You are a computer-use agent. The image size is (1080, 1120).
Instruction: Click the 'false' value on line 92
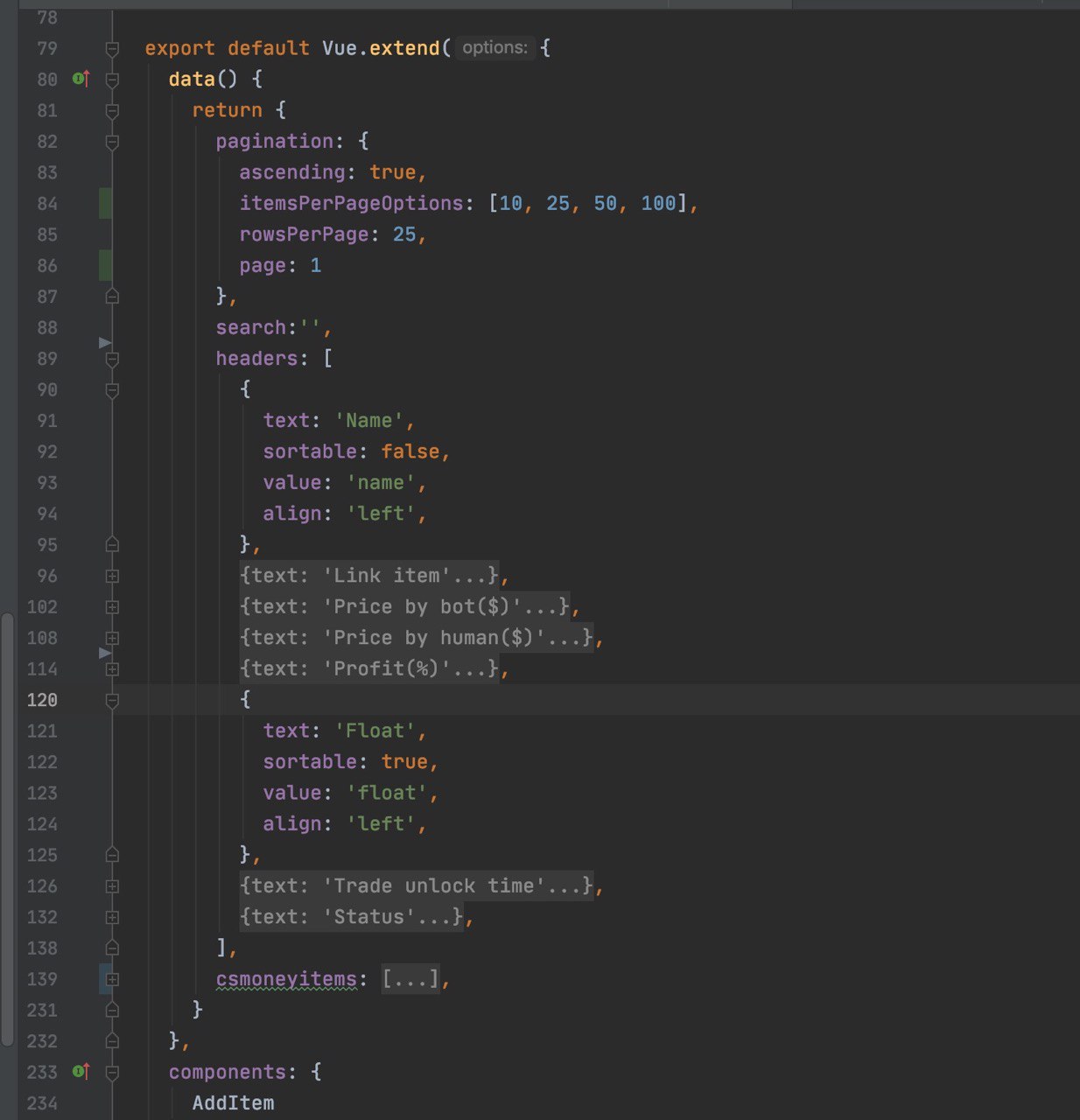[410, 451]
